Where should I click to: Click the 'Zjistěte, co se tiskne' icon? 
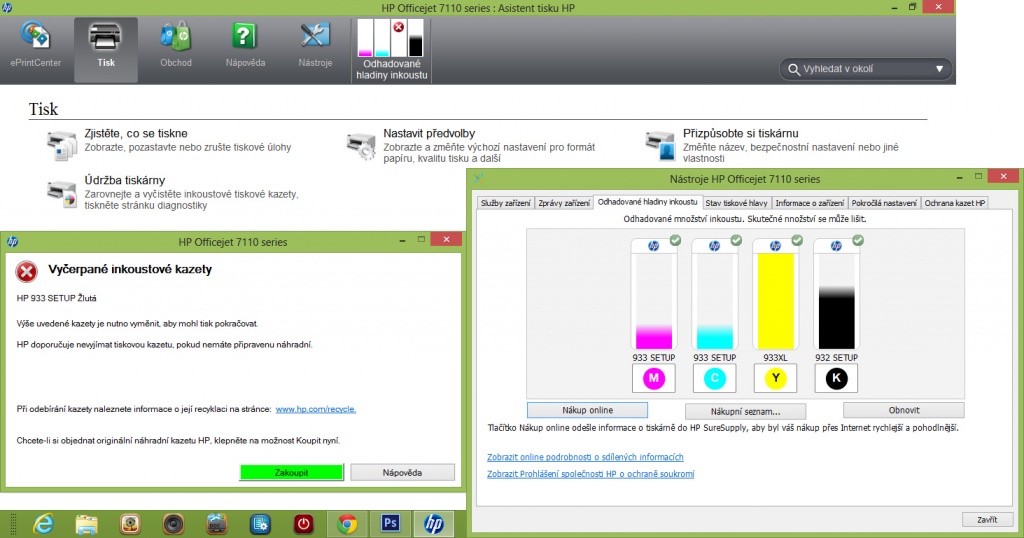coord(62,145)
